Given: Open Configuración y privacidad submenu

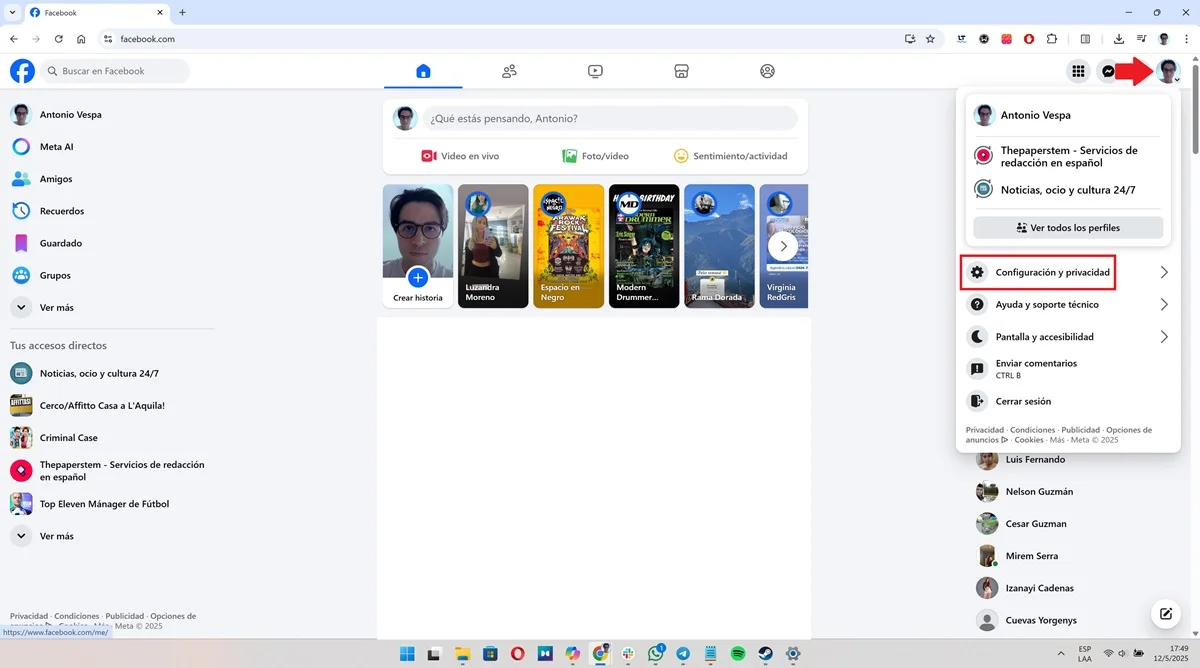Looking at the screenshot, I should coord(1068,272).
